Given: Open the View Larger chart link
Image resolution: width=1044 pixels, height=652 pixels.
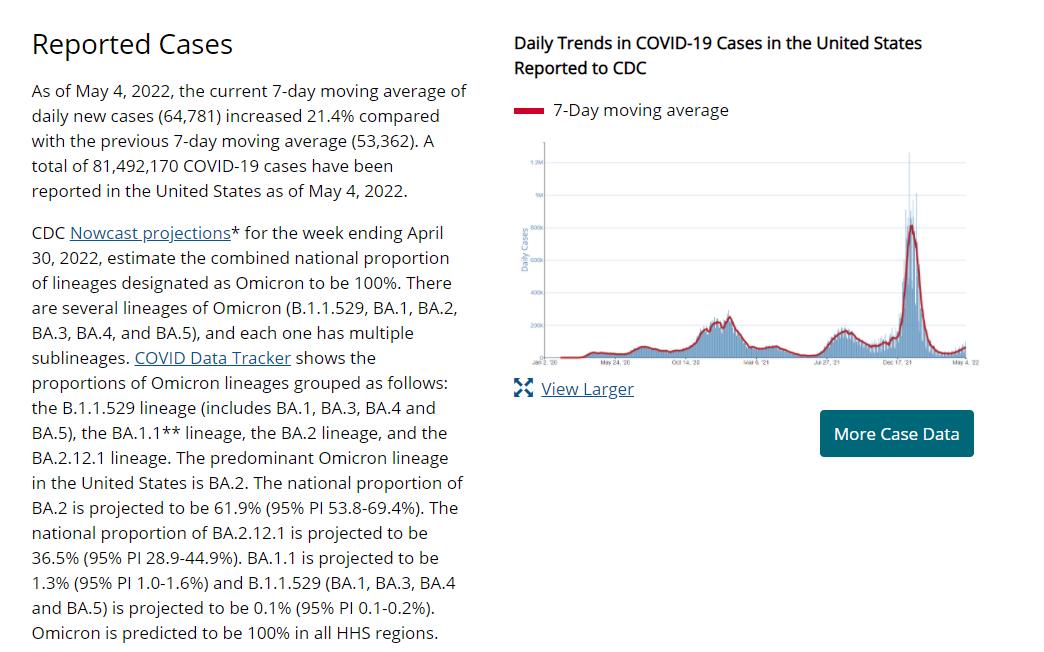Looking at the screenshot, I should [x=587, y=389].
